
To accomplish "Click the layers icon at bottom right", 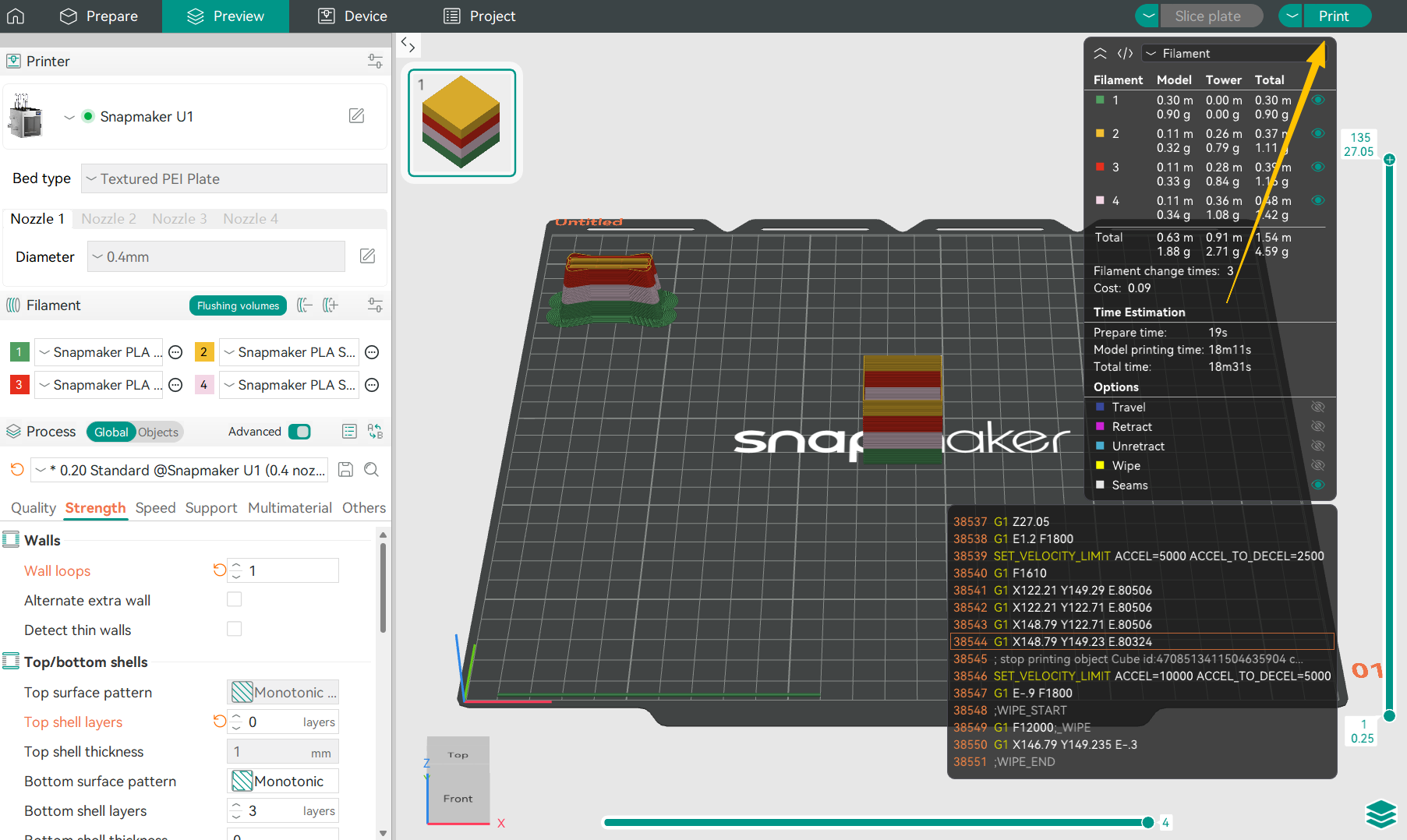I will point(1380,814).
